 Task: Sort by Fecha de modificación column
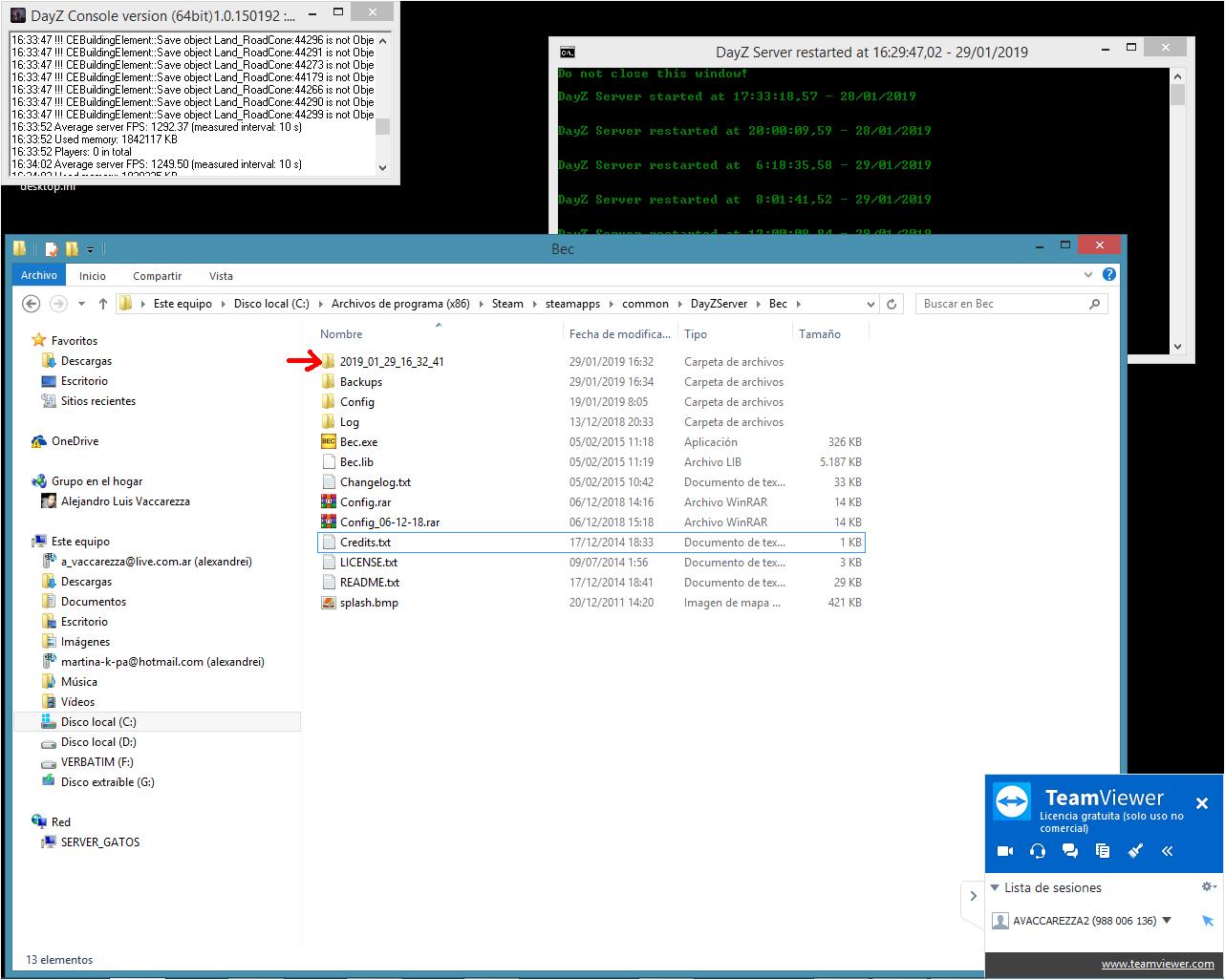(619, 334)
